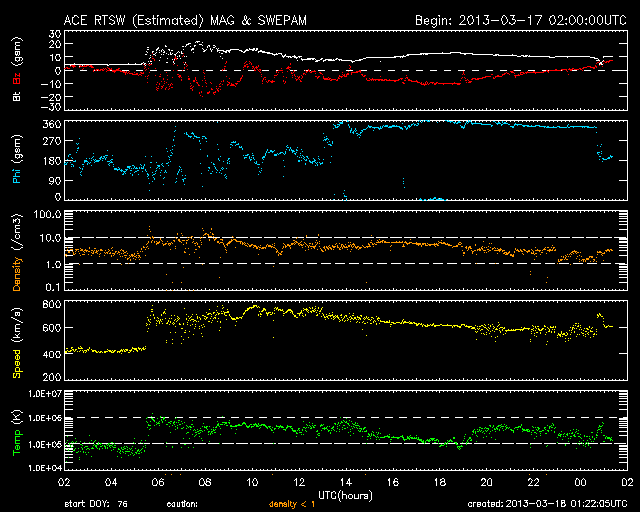Screen dimensions: 640x512
Task: Click the '100.0' tick on Density axis
Action: click(48, 215)
